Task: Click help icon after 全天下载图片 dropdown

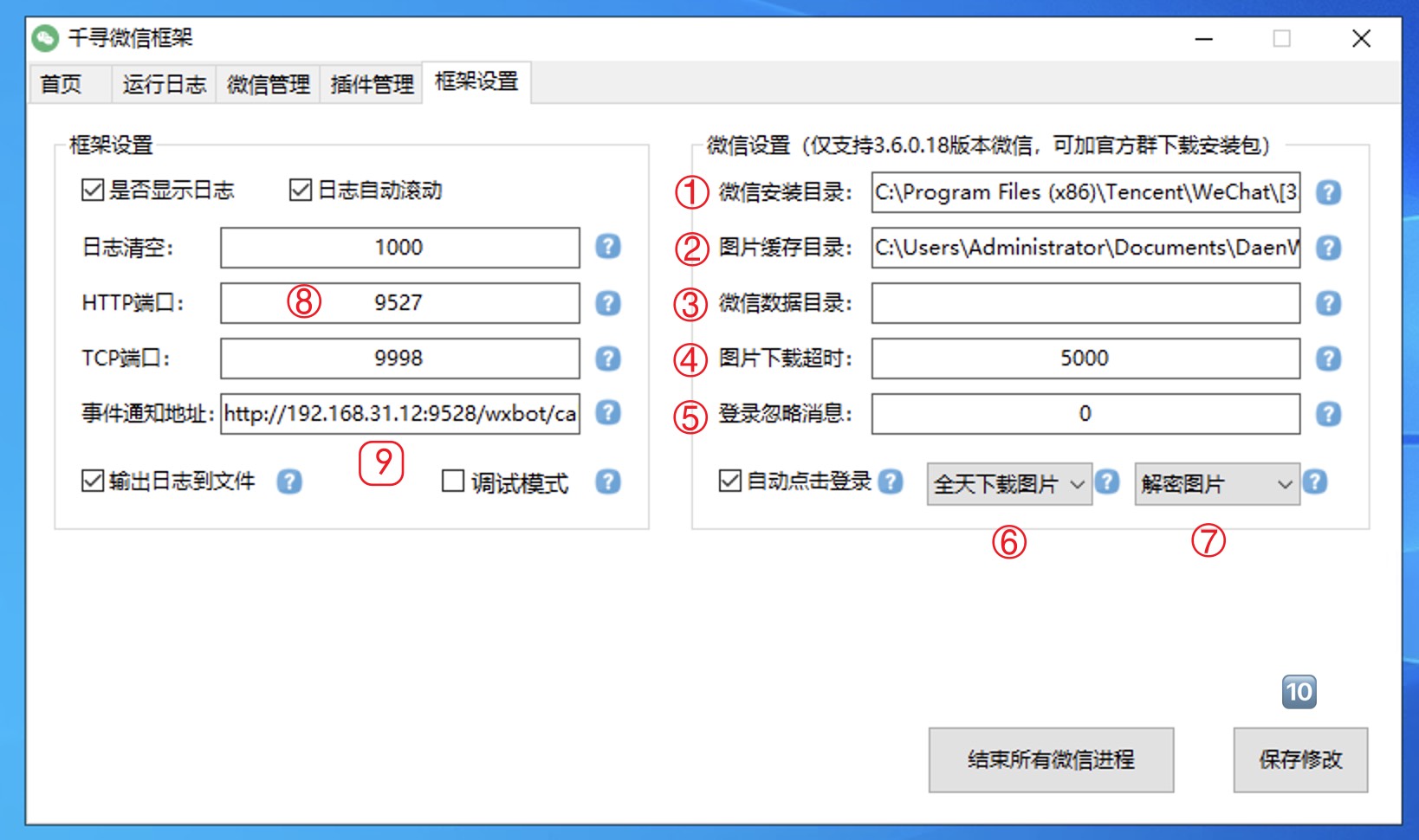Action: click(x=1107, y=481)
